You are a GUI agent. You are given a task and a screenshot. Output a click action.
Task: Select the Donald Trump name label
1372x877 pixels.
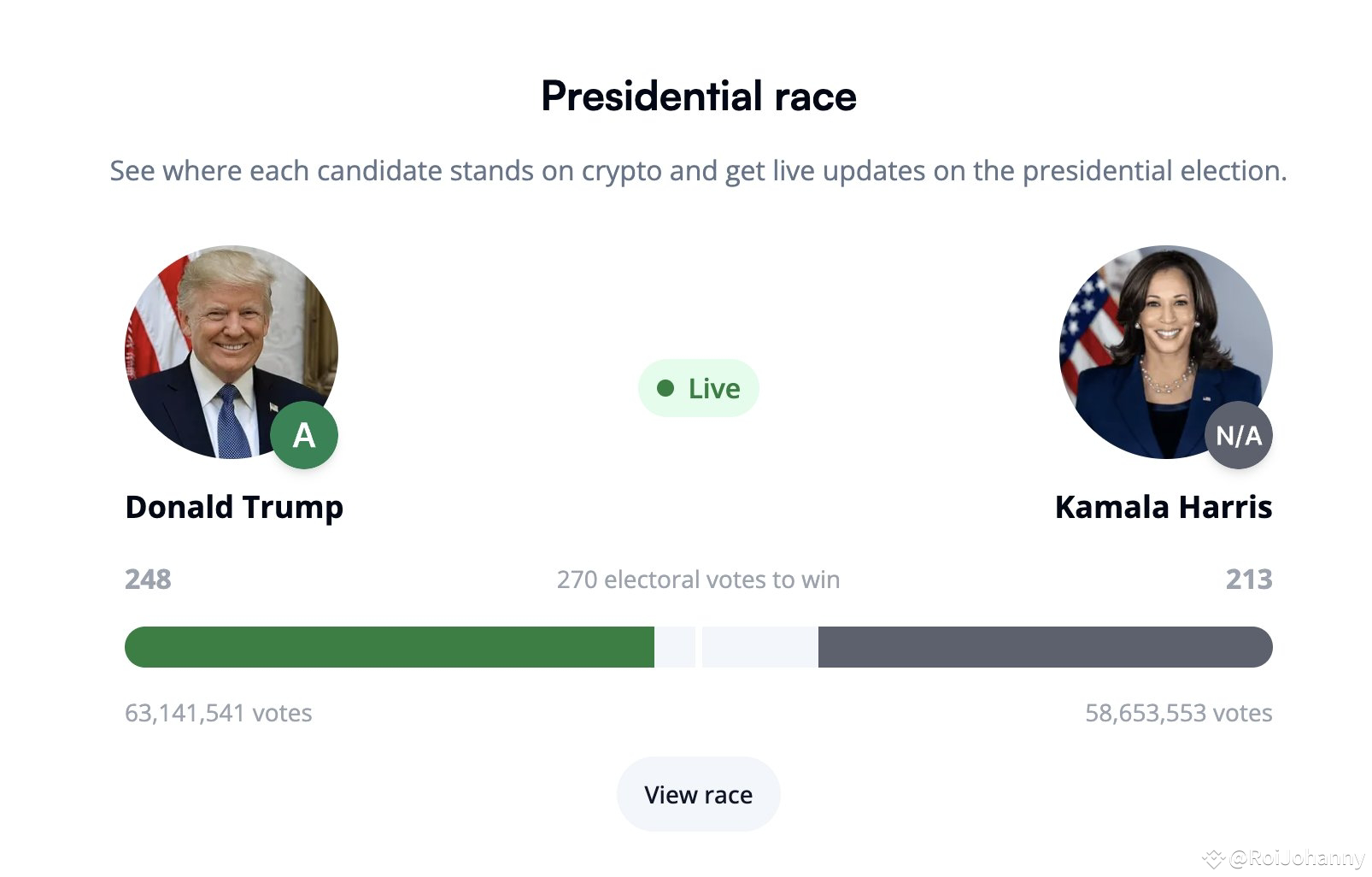click(x=234, y=507)
